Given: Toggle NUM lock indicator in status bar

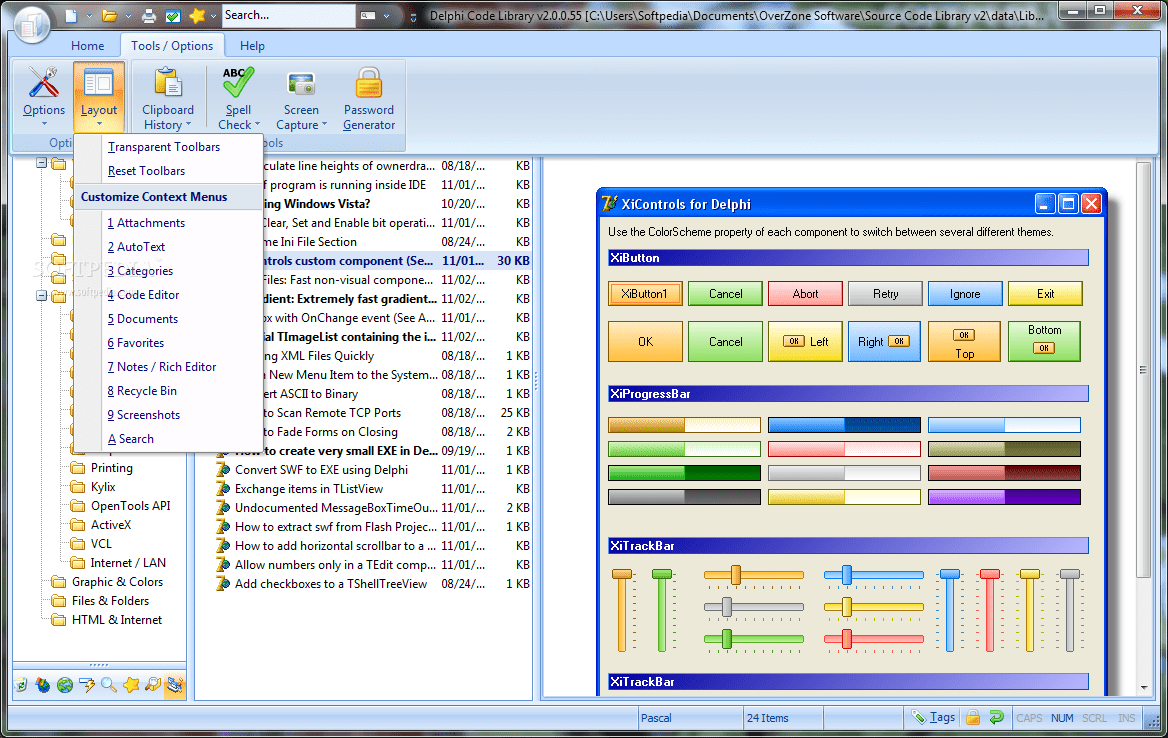Looking at the screenshot, I should [1062, 717].
